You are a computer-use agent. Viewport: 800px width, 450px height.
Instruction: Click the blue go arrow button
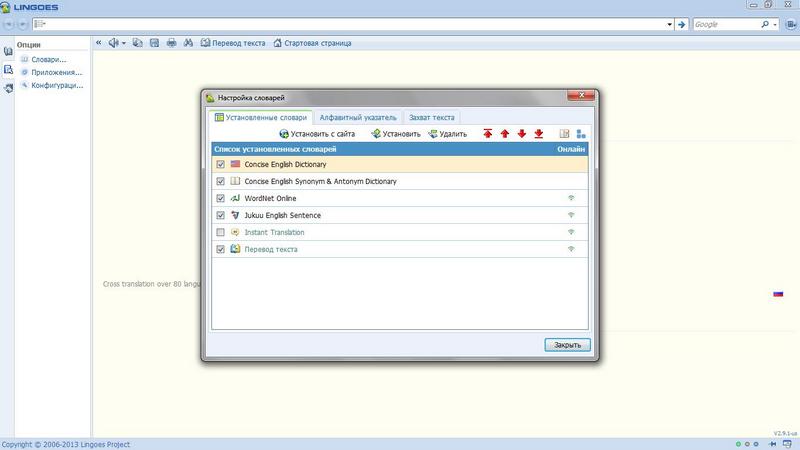point(681,24)
